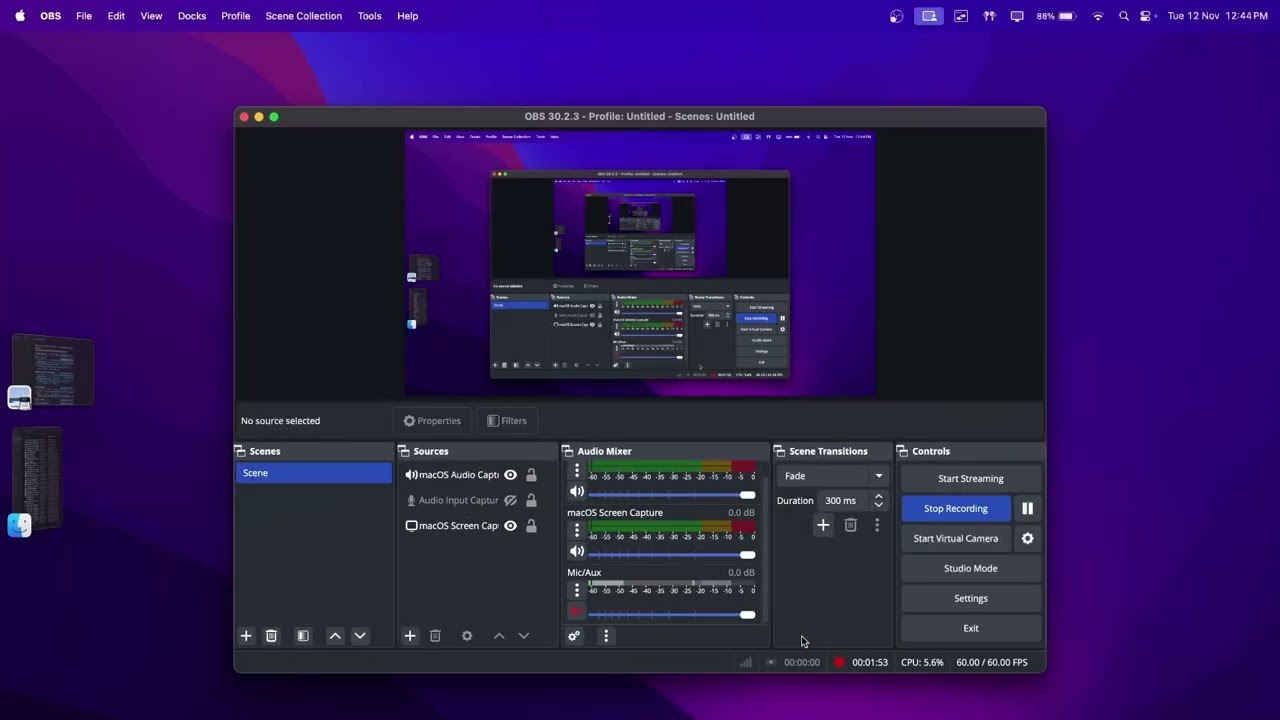The width and height of the screenshot is (1280, 720).
Task: Open scene filters icon in Scenes panel
Action: coord(303,636)
